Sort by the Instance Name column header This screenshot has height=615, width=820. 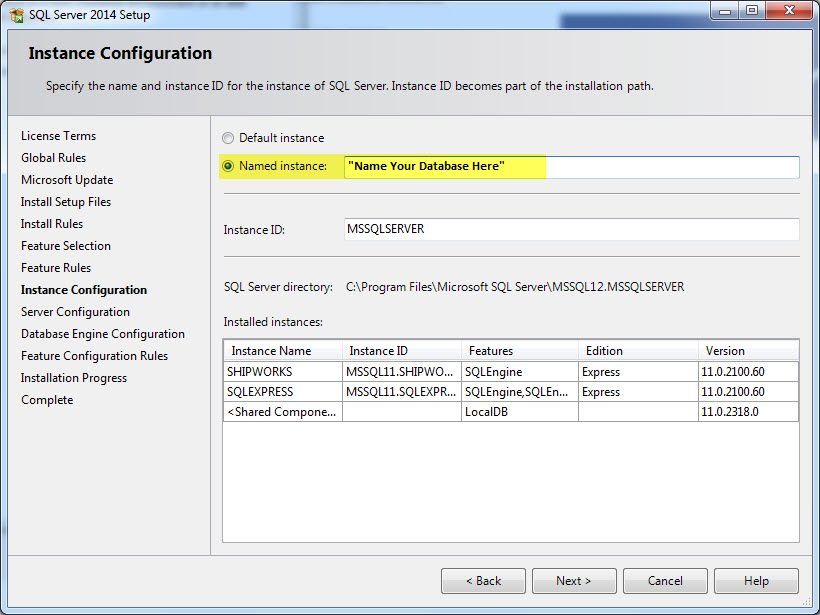pos(283,351)
